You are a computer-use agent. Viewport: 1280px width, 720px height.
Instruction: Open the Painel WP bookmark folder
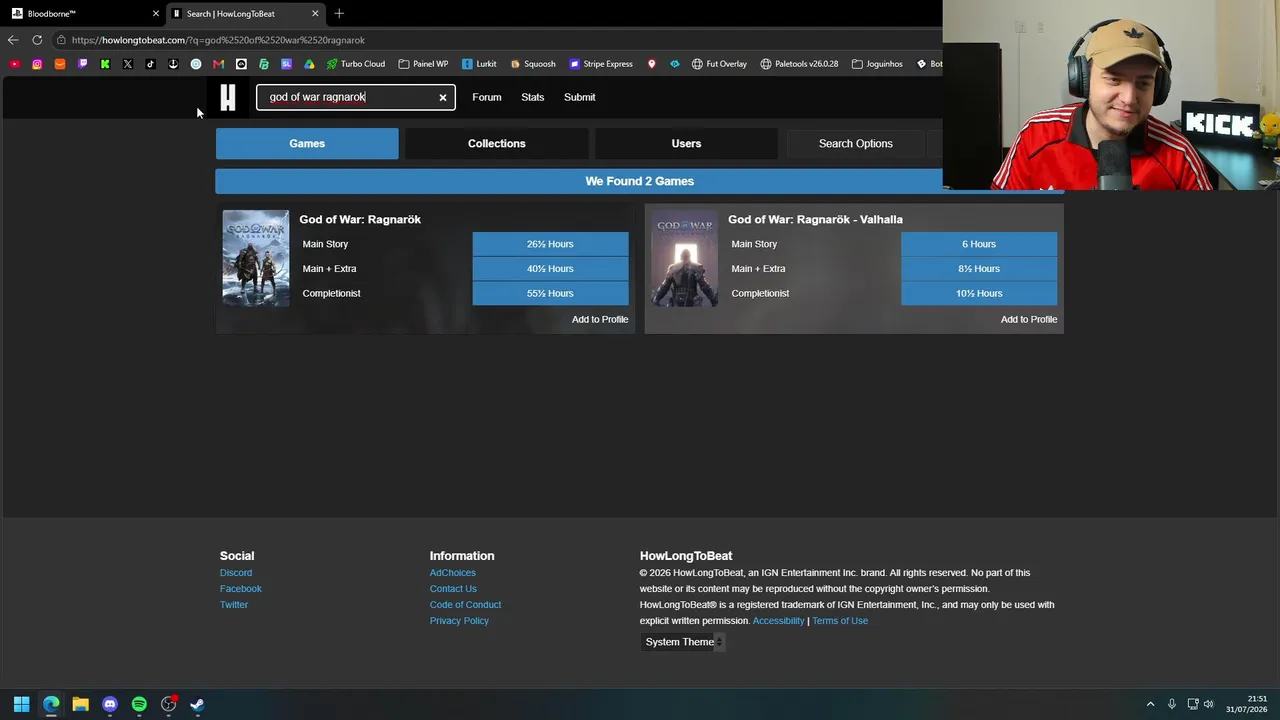click(423, 64)
